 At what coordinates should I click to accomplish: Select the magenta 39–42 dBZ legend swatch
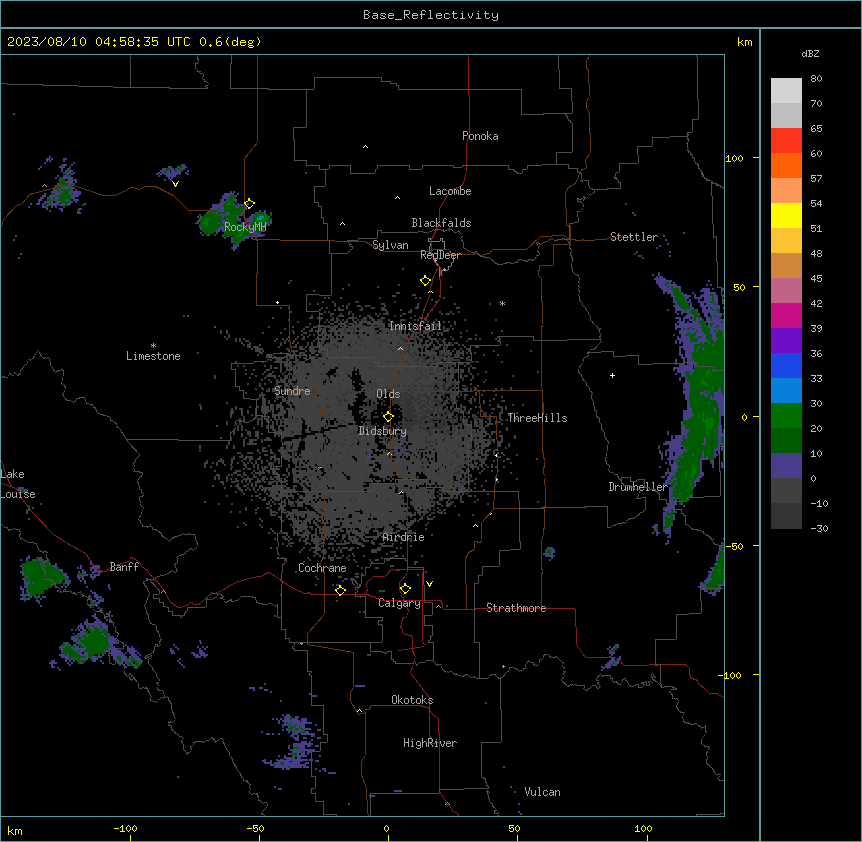pyautogui.click(x=786, y=315)
